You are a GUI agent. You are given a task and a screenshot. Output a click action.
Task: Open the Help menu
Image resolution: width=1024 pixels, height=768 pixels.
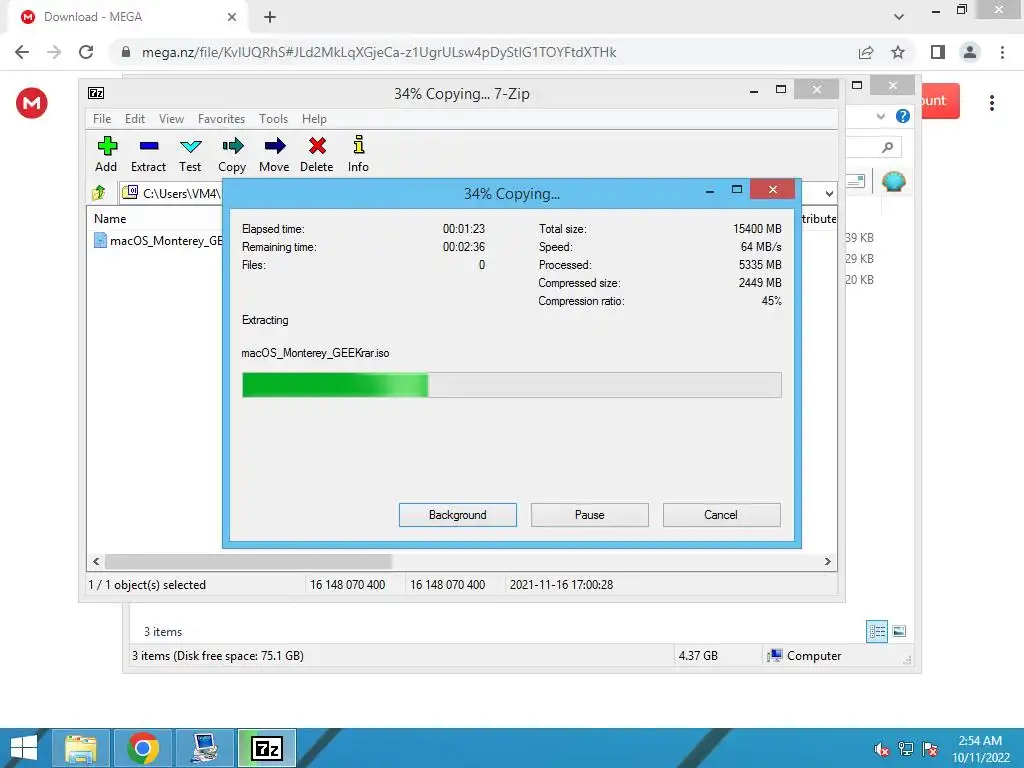pos(314,119)
